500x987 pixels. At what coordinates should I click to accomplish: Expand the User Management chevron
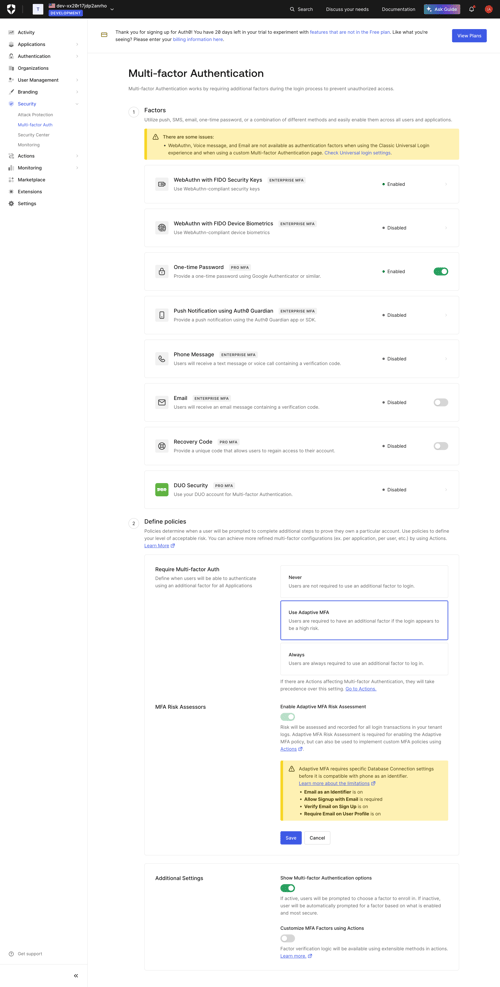77,80
